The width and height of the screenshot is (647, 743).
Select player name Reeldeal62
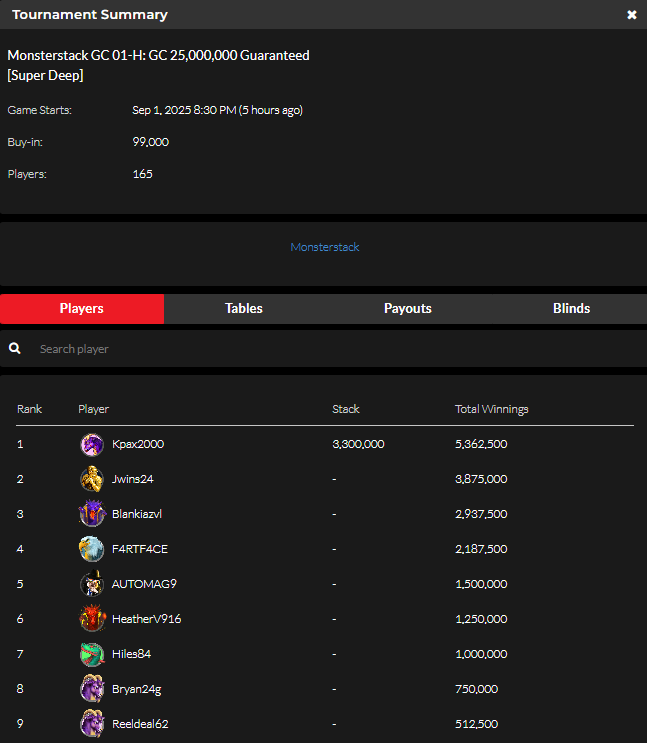(x=140, y=724)
